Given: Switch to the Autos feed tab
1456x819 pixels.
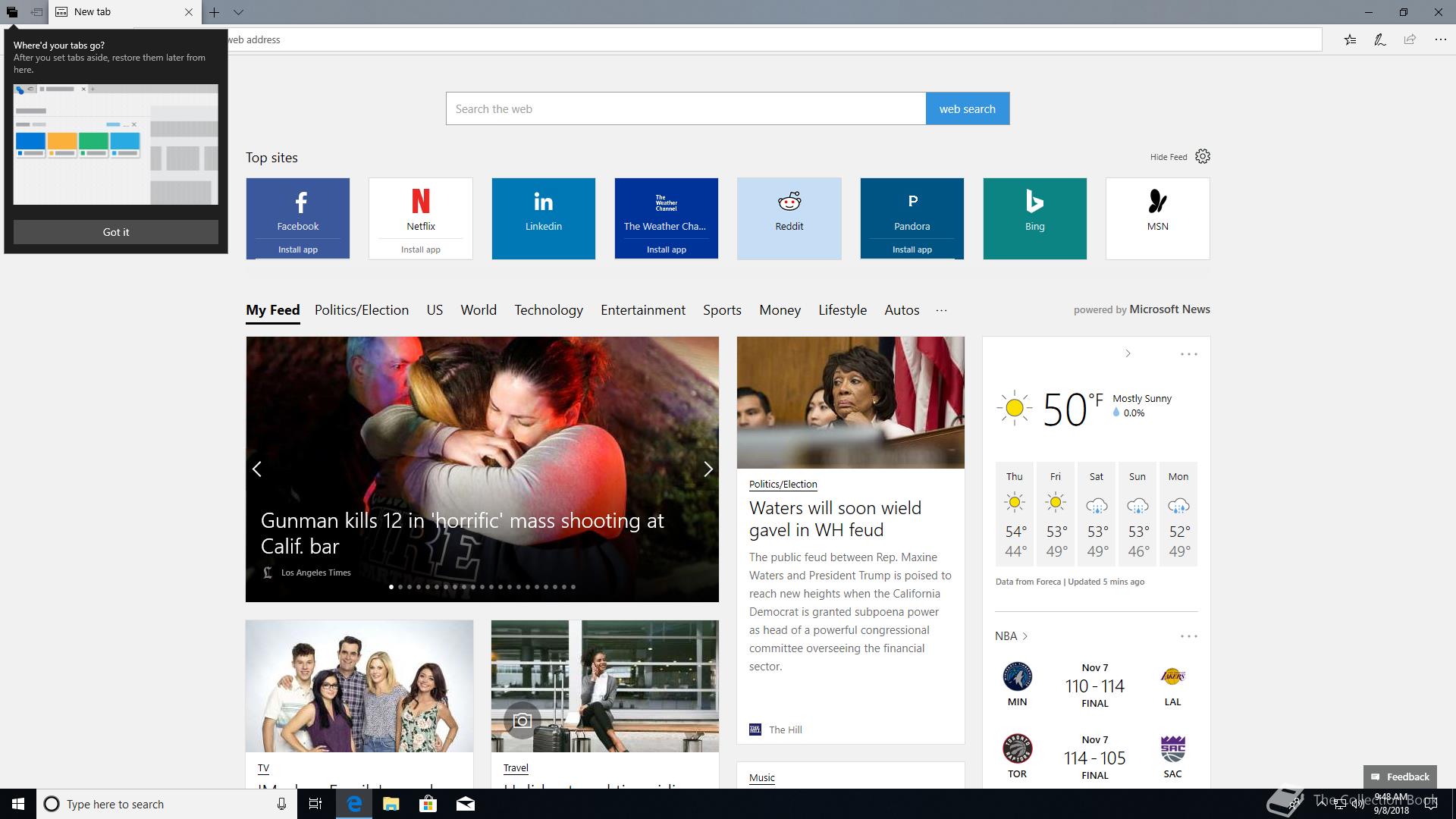Looking at the screenshot, I should [x=902, y=310].
